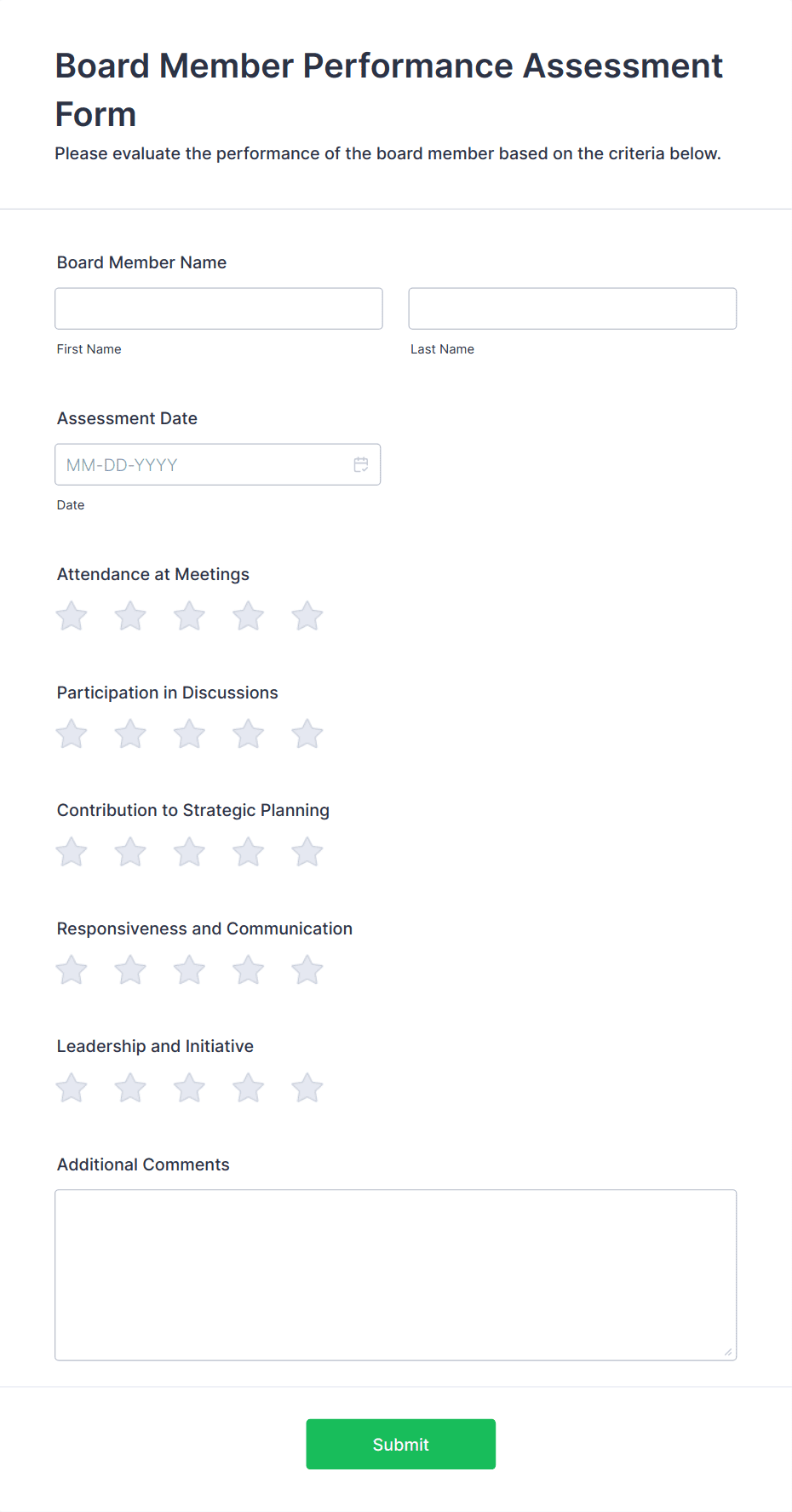Give Leadership and Initiative one star
The width and height of the screenshot is (792, 1512).
tap(72, 1088)
